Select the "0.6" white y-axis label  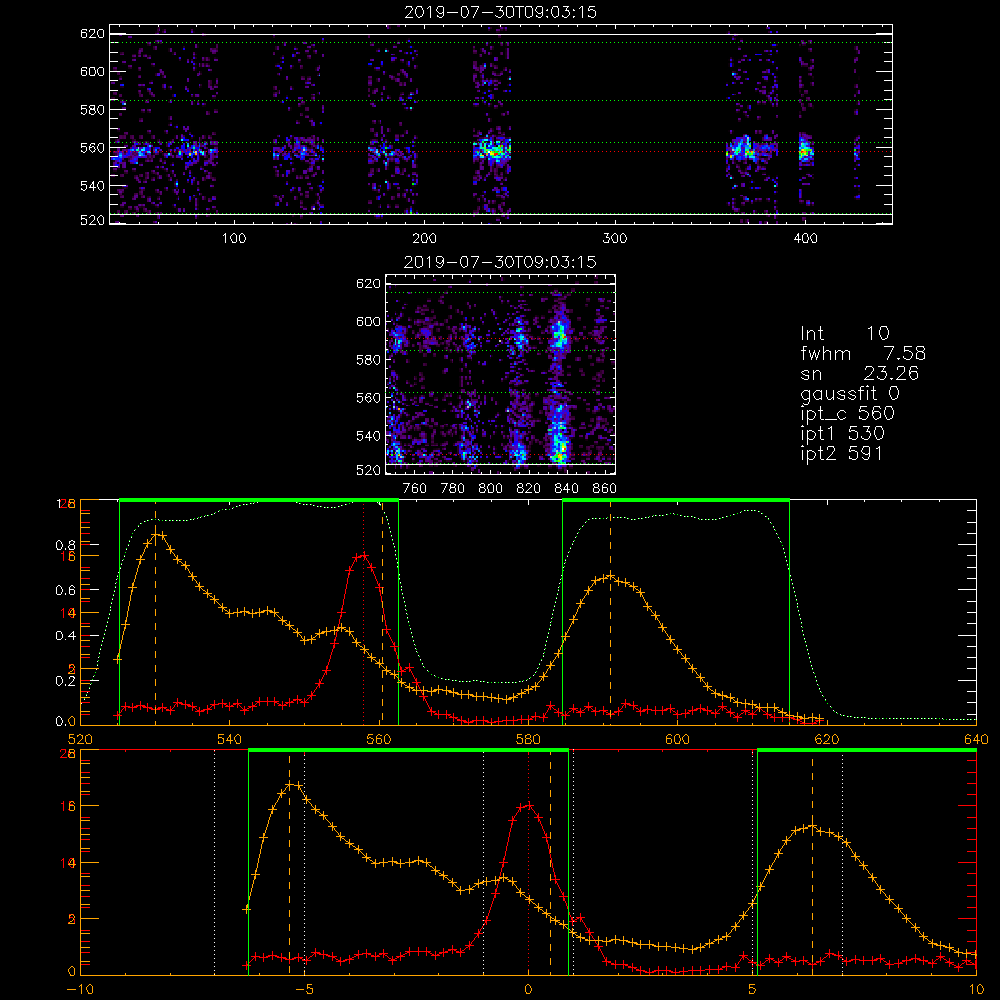tap(65, 591)
